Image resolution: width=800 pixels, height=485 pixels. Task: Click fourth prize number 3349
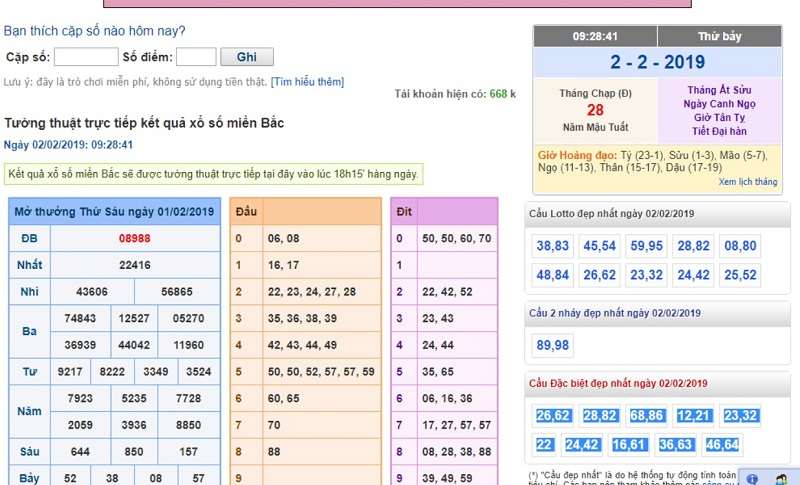click(x=156, y=372)
